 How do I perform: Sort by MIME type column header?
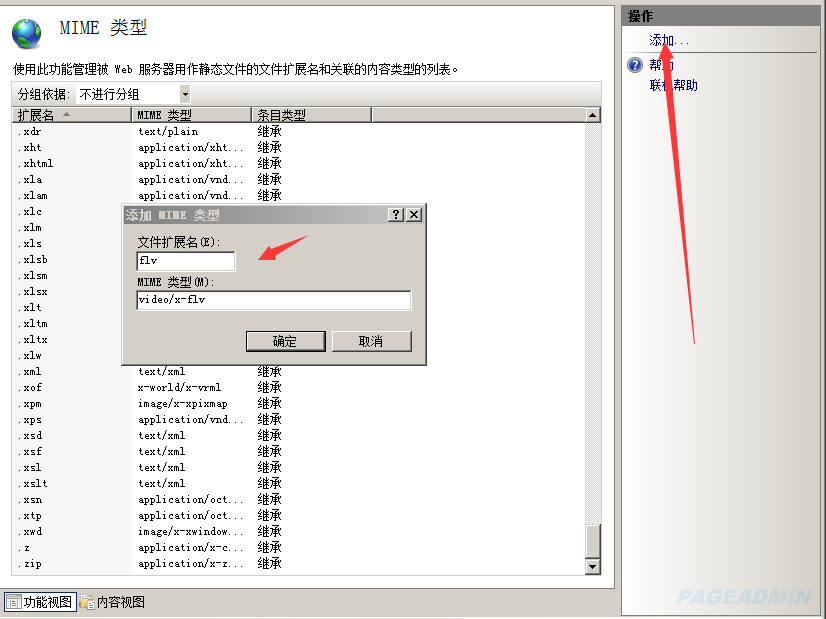pos(191,115)
